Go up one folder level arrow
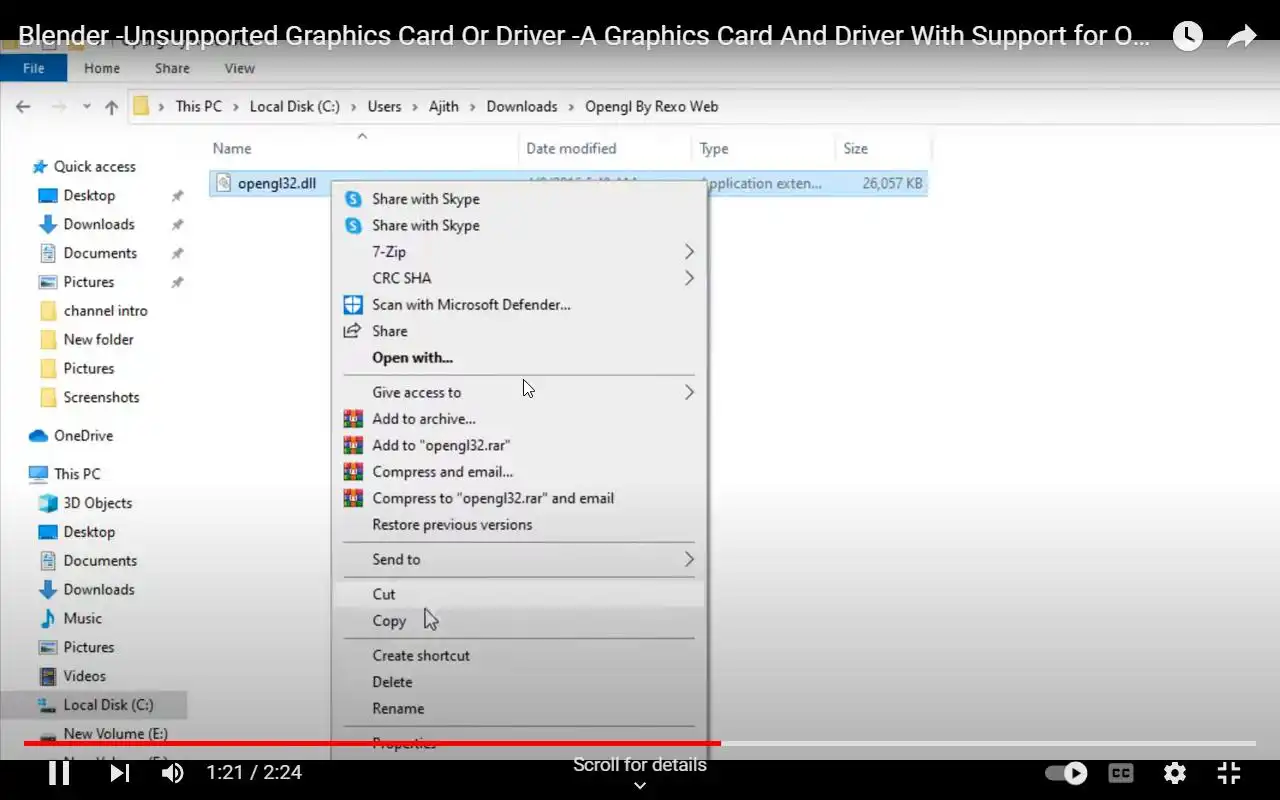The image size is (1280, 800). point(111,107)
